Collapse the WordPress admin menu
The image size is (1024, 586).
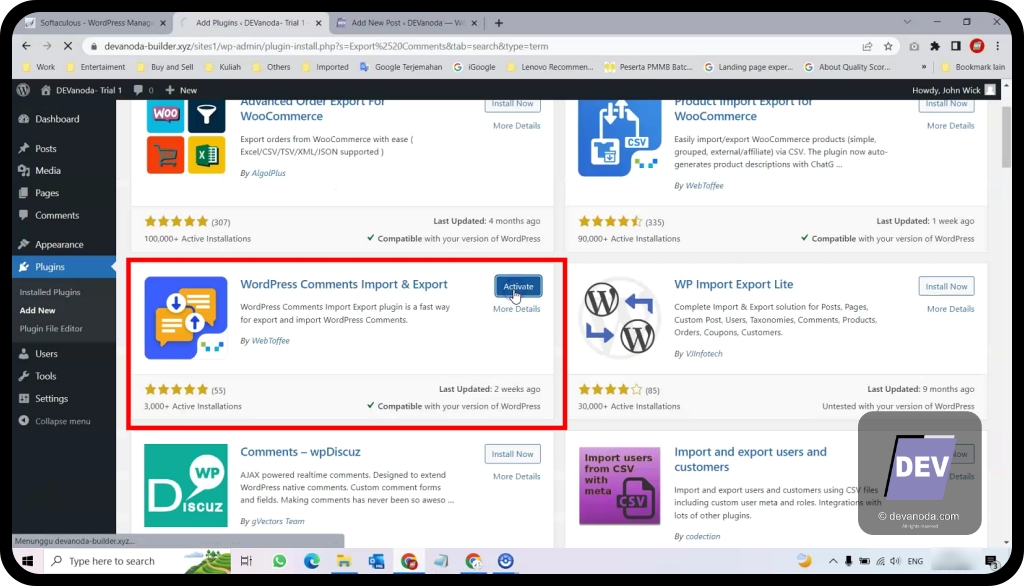click(x=55, y=421)
